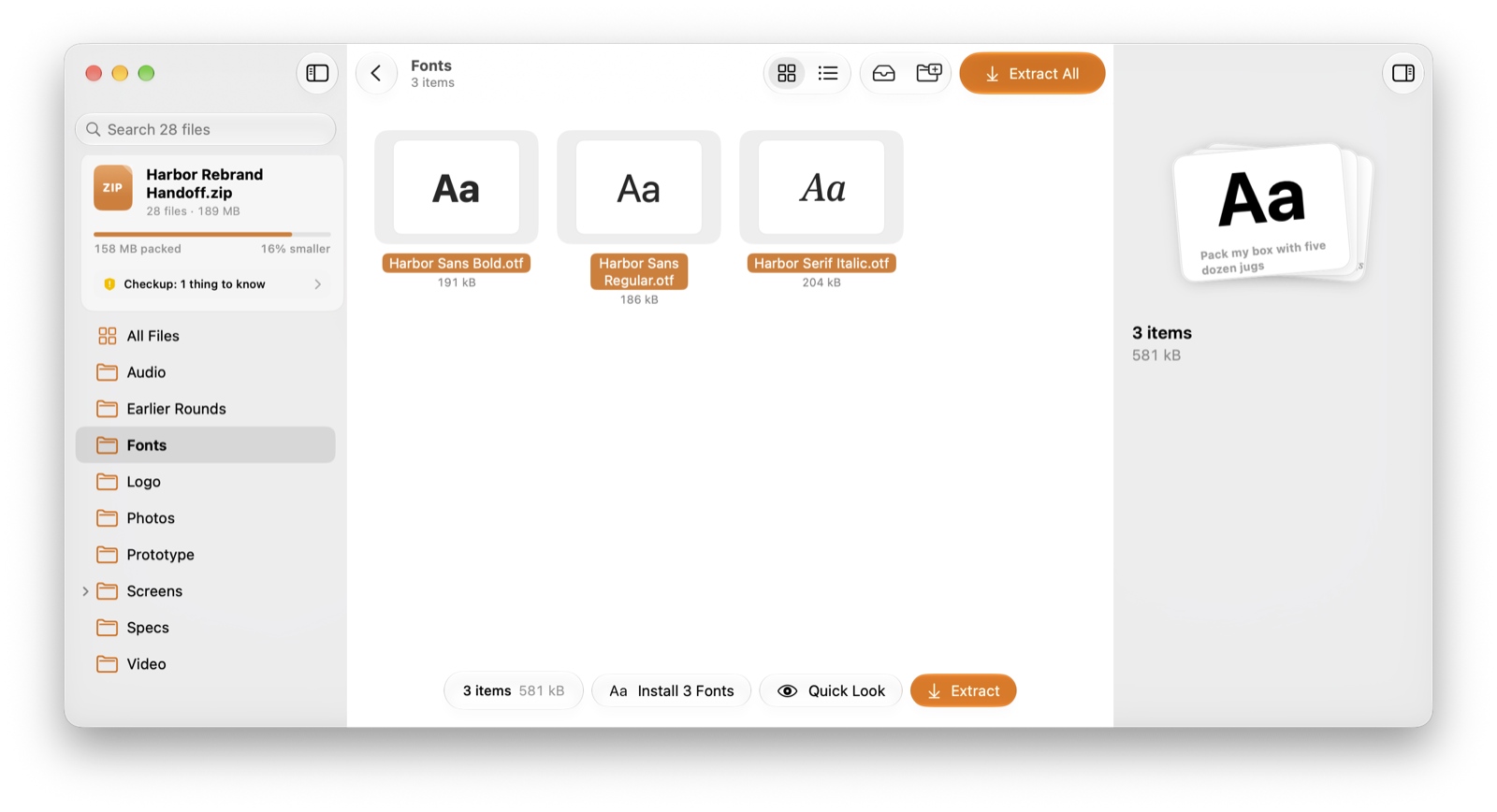
Task: Open the Earlier Rounds folder
Action: [205, 409]
